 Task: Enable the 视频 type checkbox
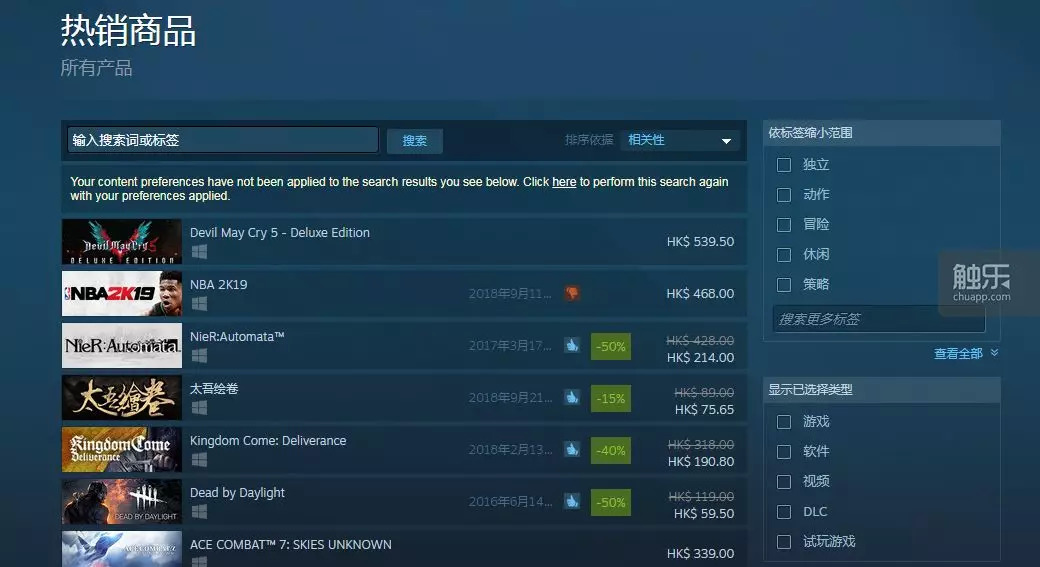coord(784,481)
